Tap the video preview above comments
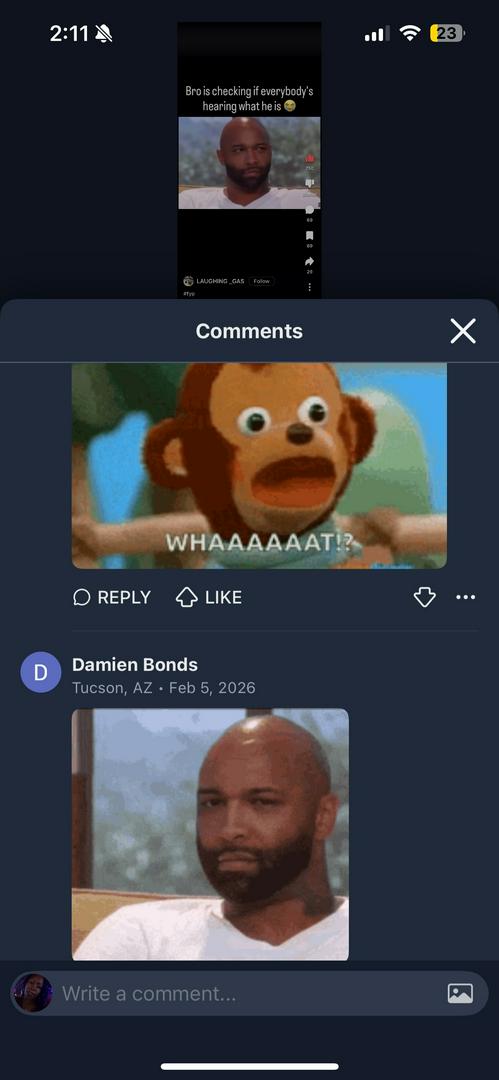Viewport: 499px width, 1080px height. (x=250, y=160)
